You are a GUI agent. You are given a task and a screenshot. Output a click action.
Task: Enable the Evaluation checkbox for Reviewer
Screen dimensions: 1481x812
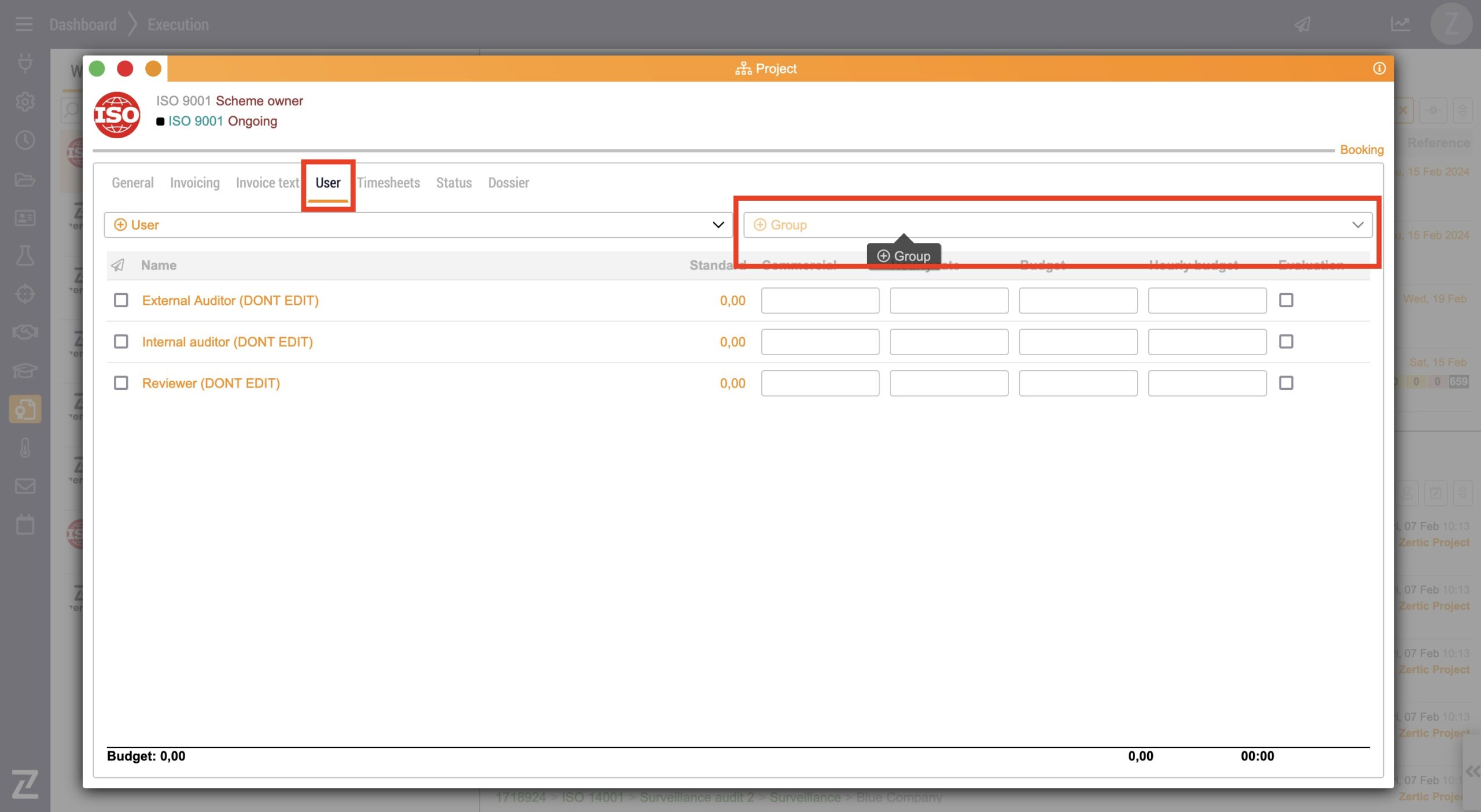tap(1285, 383)
